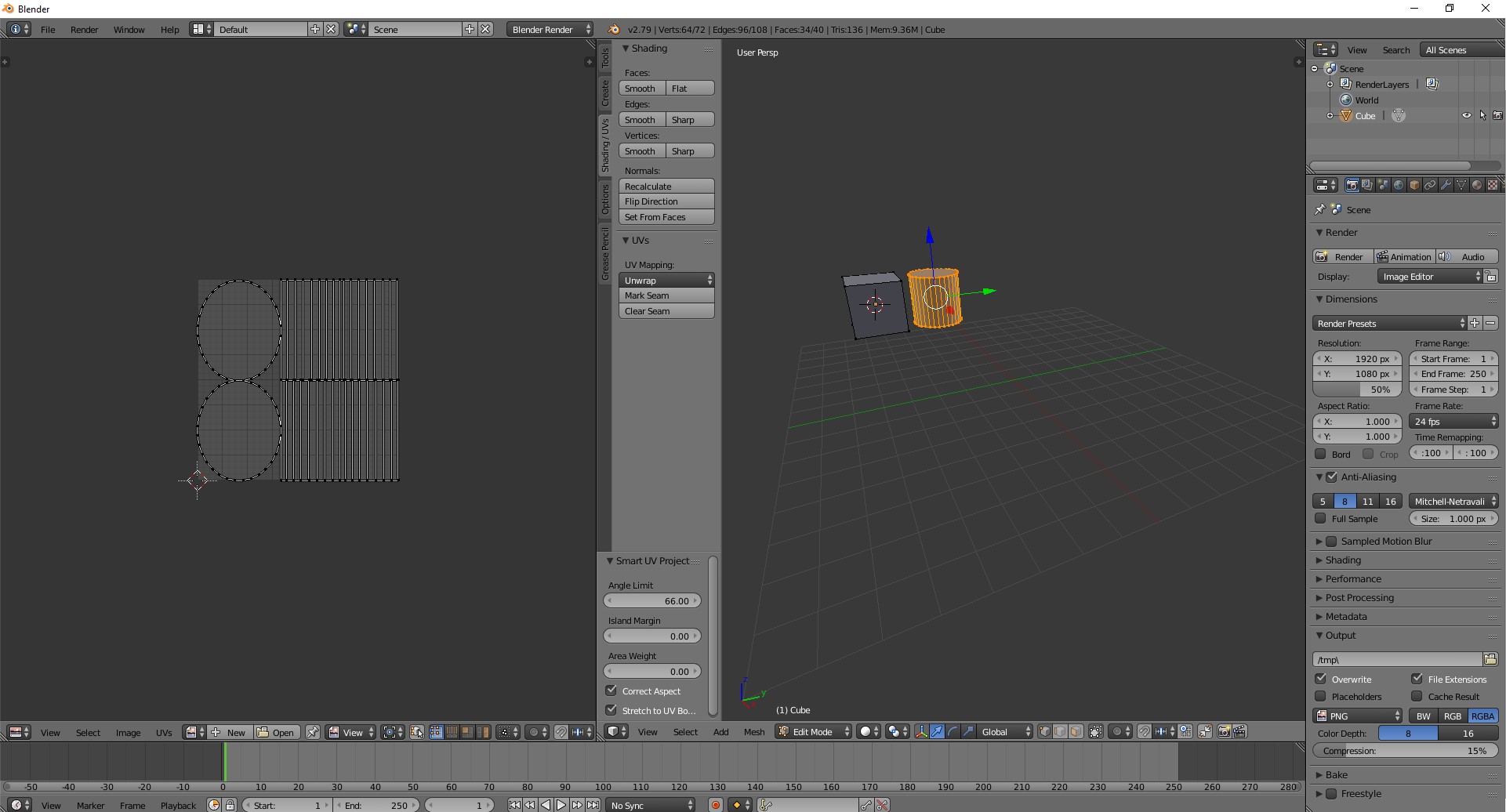Click the Animation render button

click(1405, 256)
